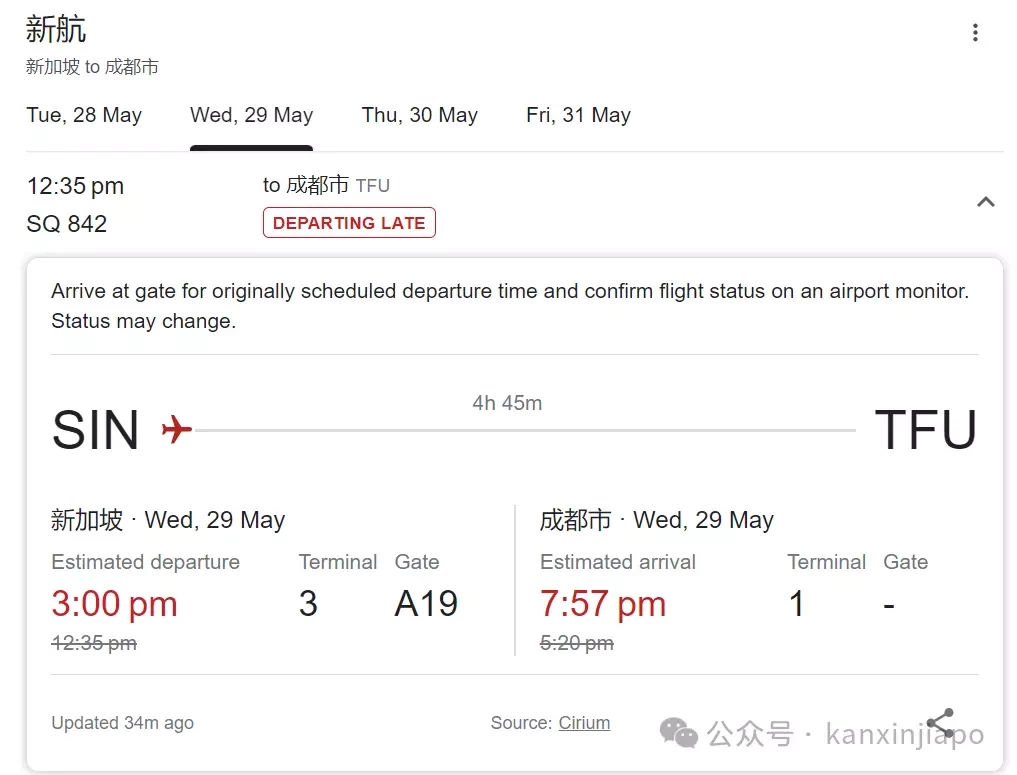Open the Cirium source link

click(x=584, y=722)
